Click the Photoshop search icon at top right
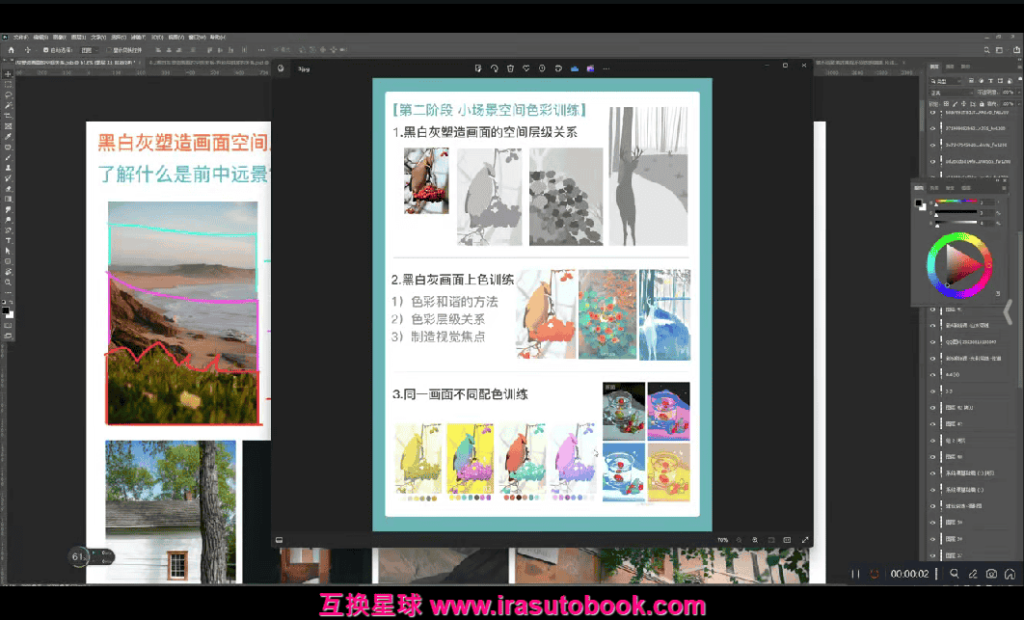The image size is (1024, 620). 987,50
